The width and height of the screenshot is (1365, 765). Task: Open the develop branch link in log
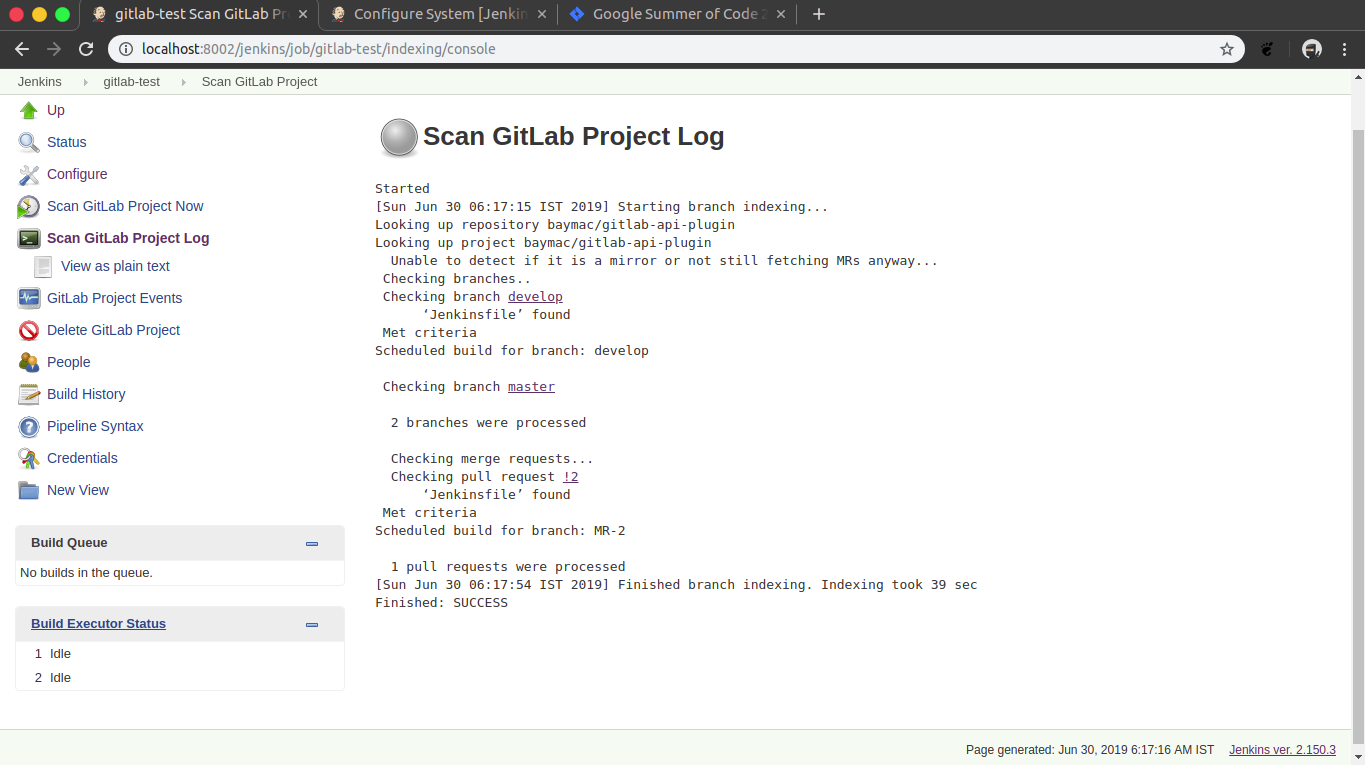point(535,296)
